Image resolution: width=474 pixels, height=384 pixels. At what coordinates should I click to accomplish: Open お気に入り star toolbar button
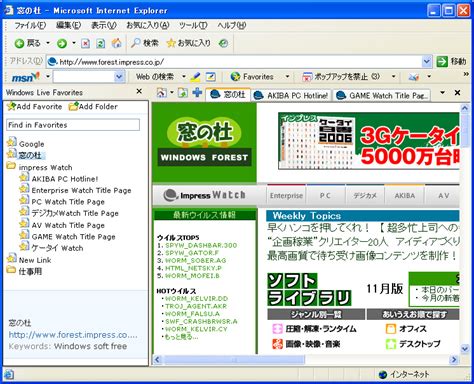click(189, 43)
